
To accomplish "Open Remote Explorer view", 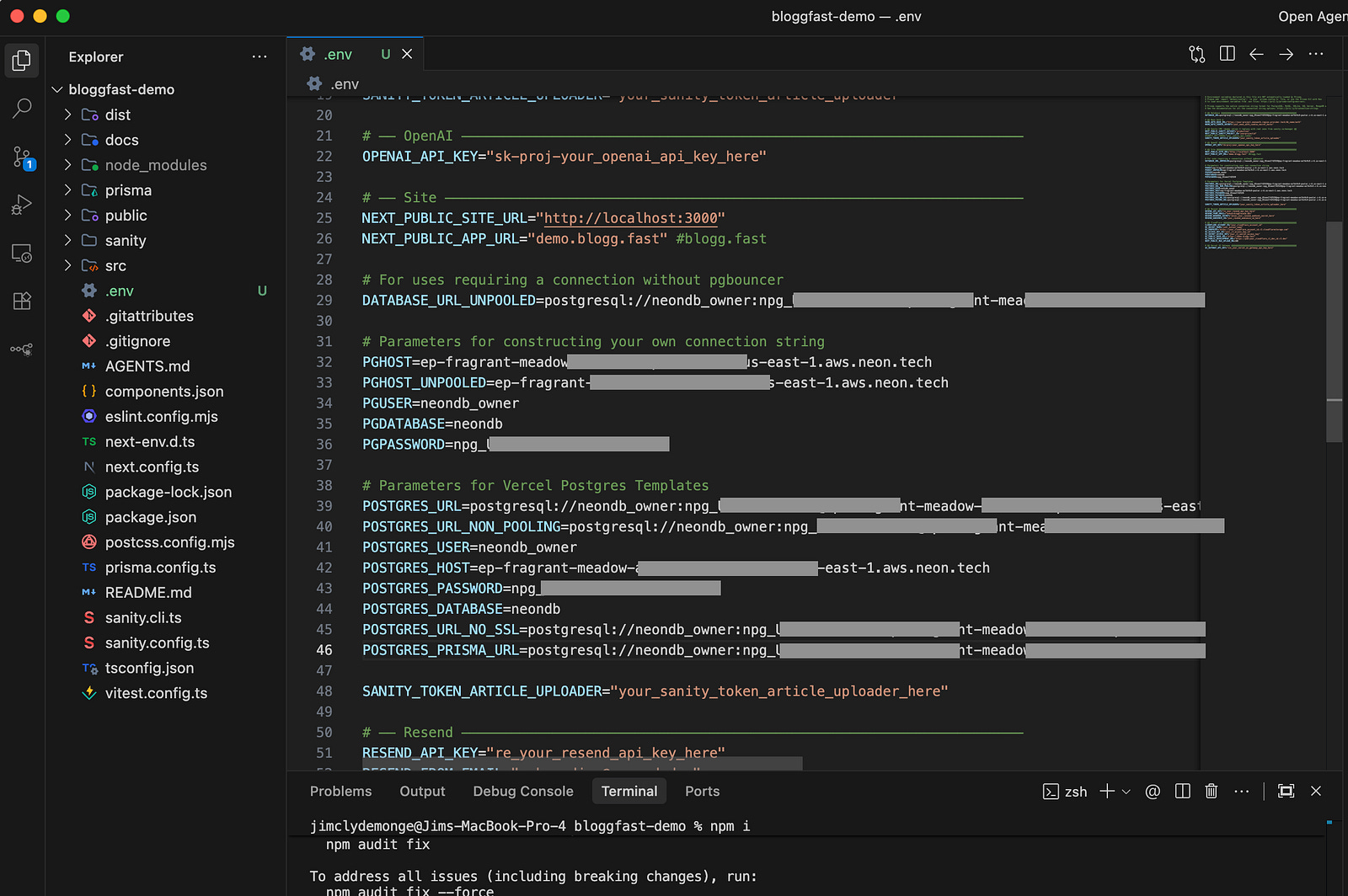I will [22, 253].
